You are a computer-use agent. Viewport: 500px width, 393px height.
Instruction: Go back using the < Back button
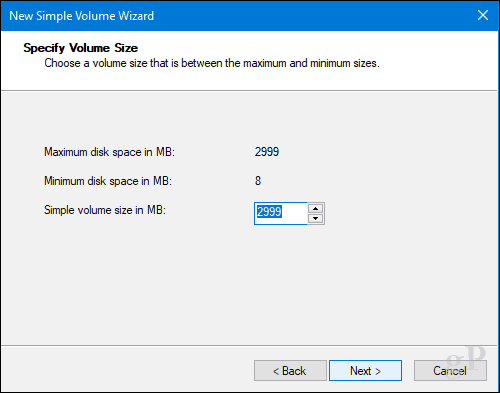[x=290, y=370]
